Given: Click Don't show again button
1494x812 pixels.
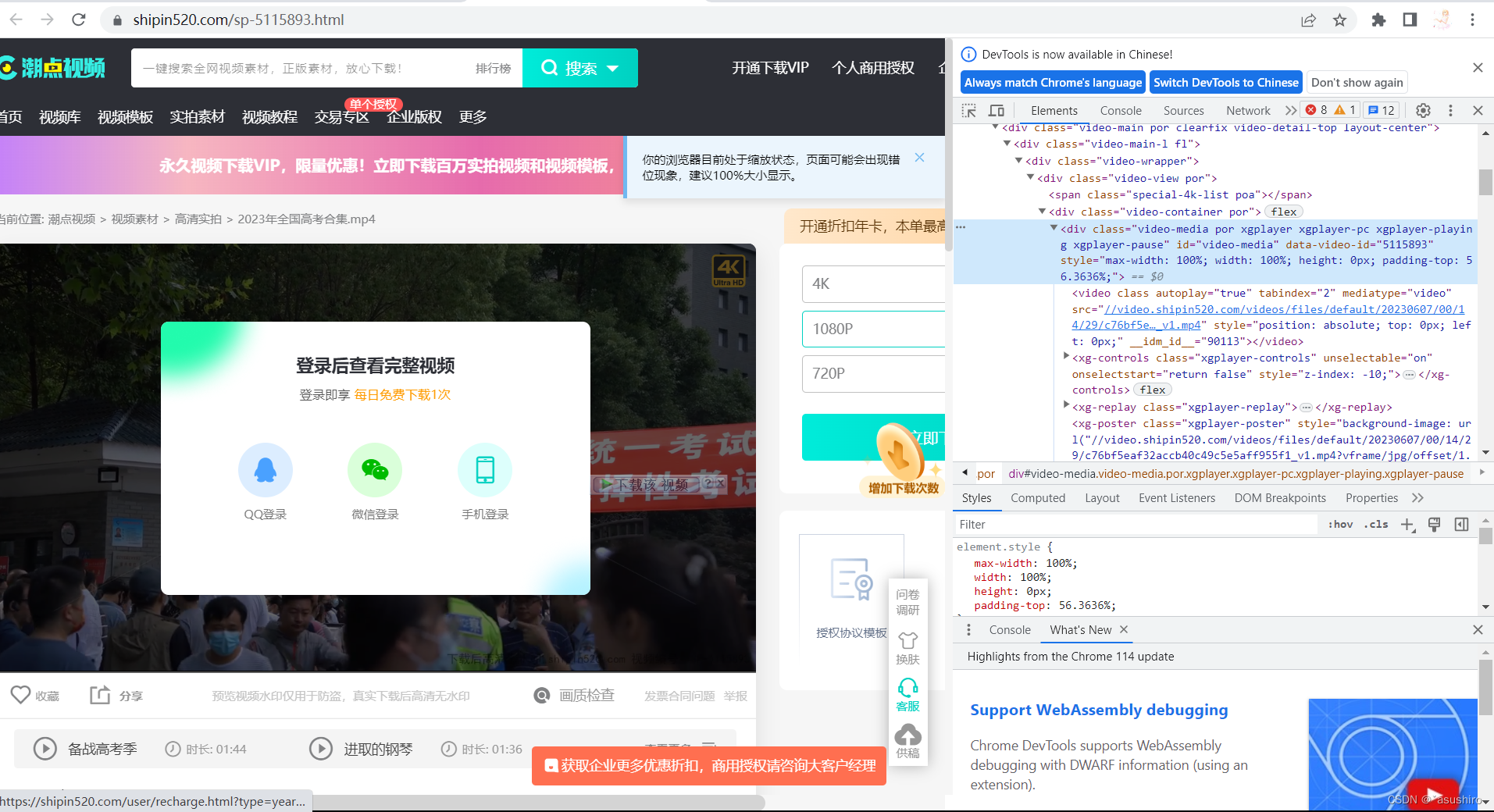Looking at the screenshot, I should tap(1357, 83).
